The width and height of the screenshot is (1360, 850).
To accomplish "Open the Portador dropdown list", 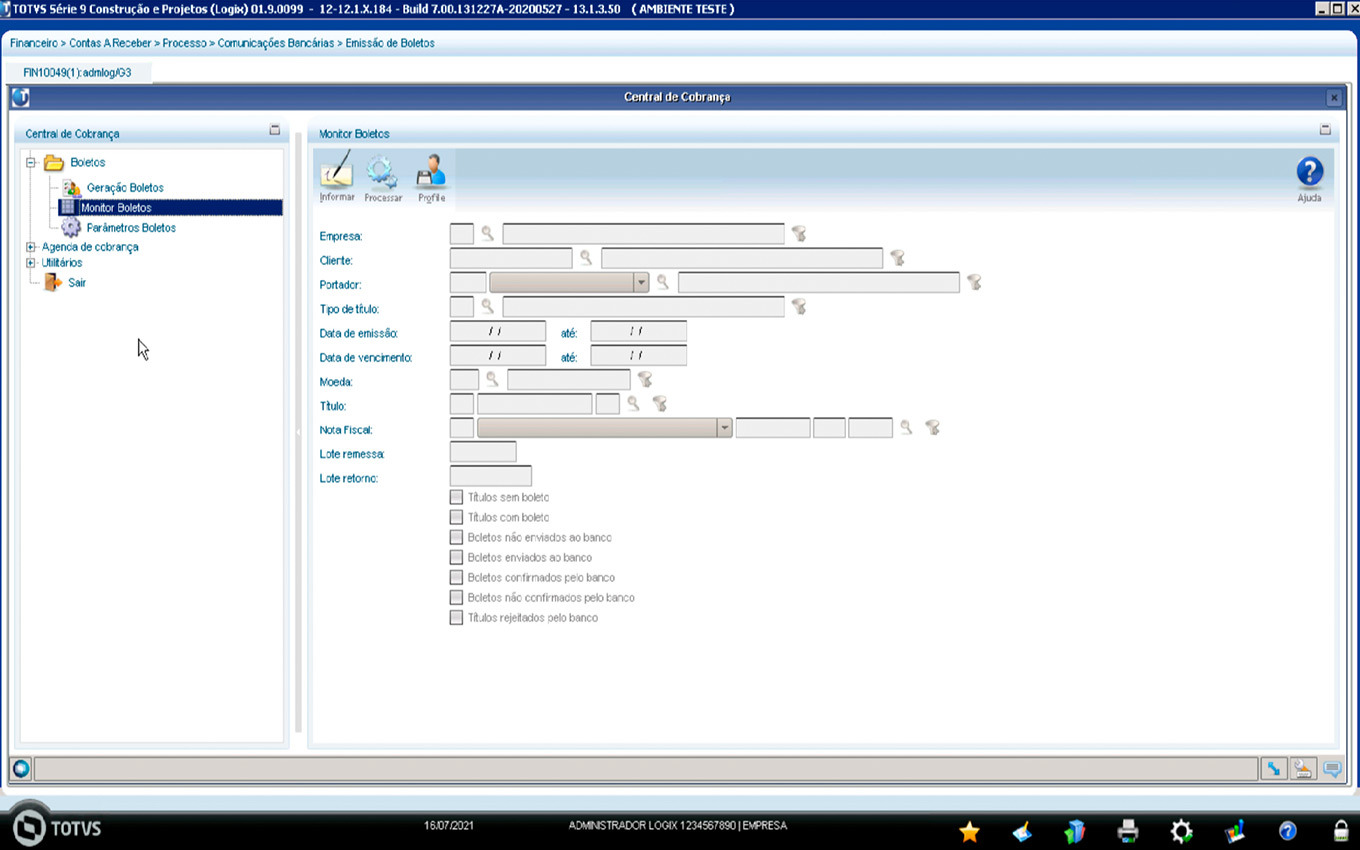I will tap(641, 283).
